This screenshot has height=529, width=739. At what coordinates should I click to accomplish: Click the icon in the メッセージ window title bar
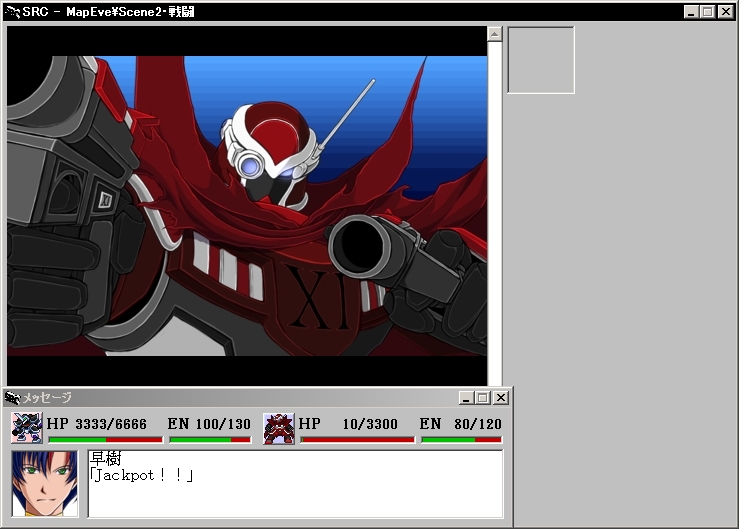coord(13,398)
